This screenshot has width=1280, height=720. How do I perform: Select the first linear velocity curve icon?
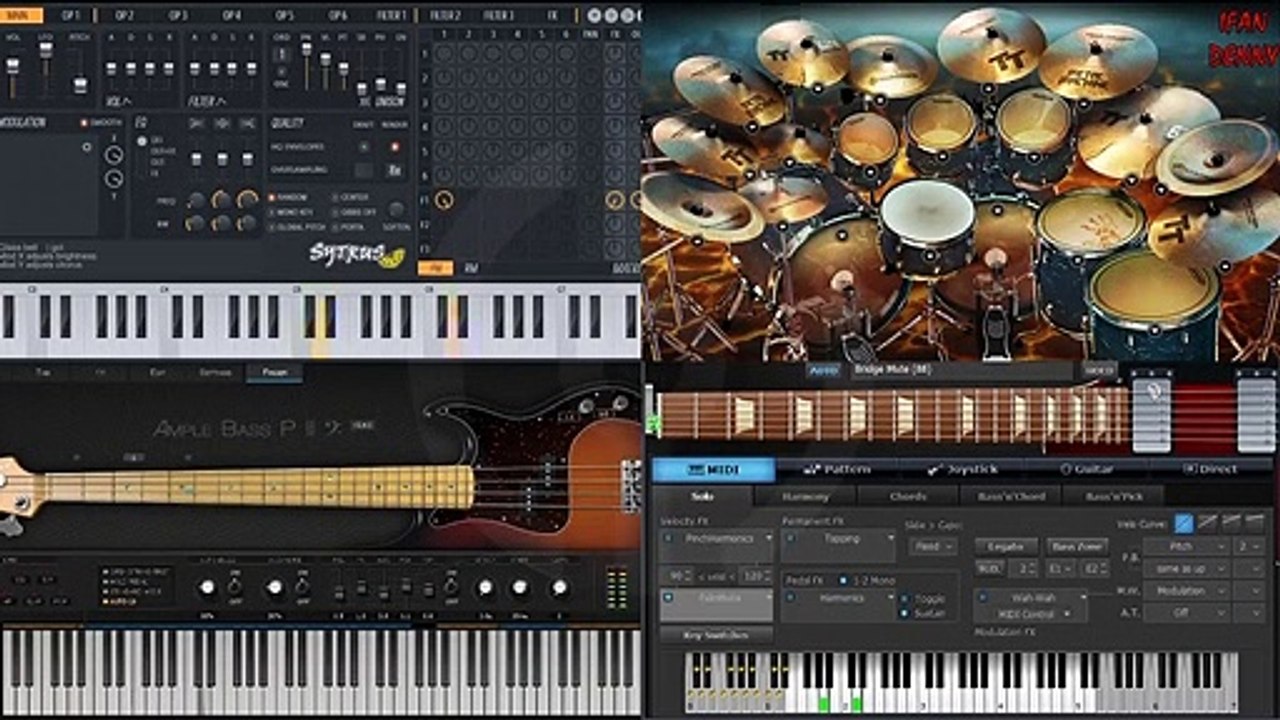tap(1184, 523)
